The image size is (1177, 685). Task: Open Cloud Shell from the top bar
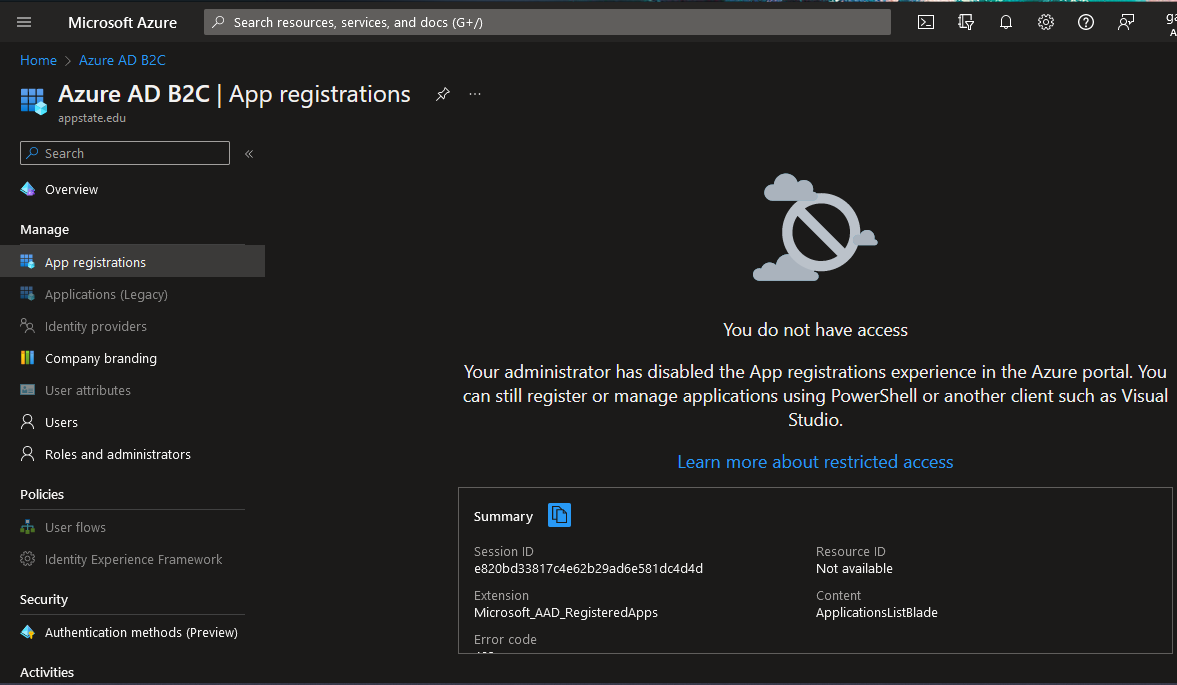click(926, 23)
